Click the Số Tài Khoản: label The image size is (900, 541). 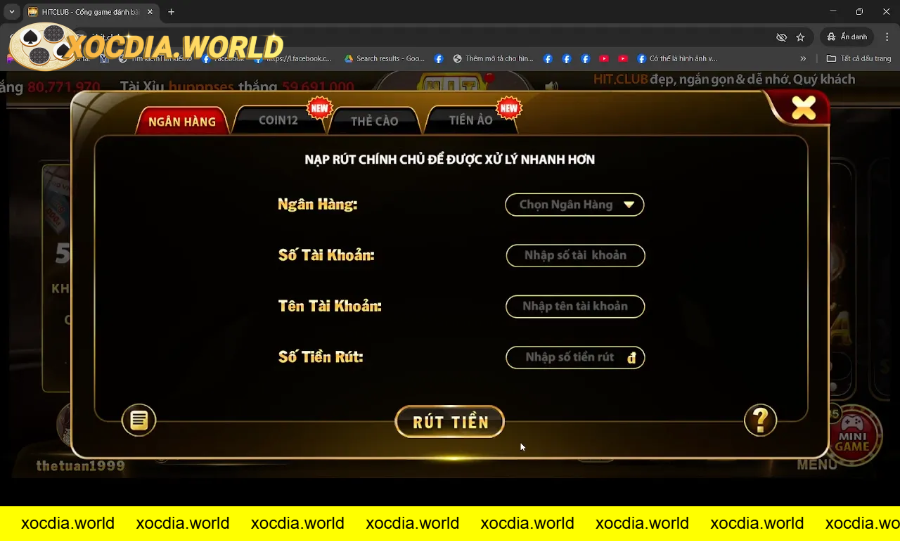326,255
